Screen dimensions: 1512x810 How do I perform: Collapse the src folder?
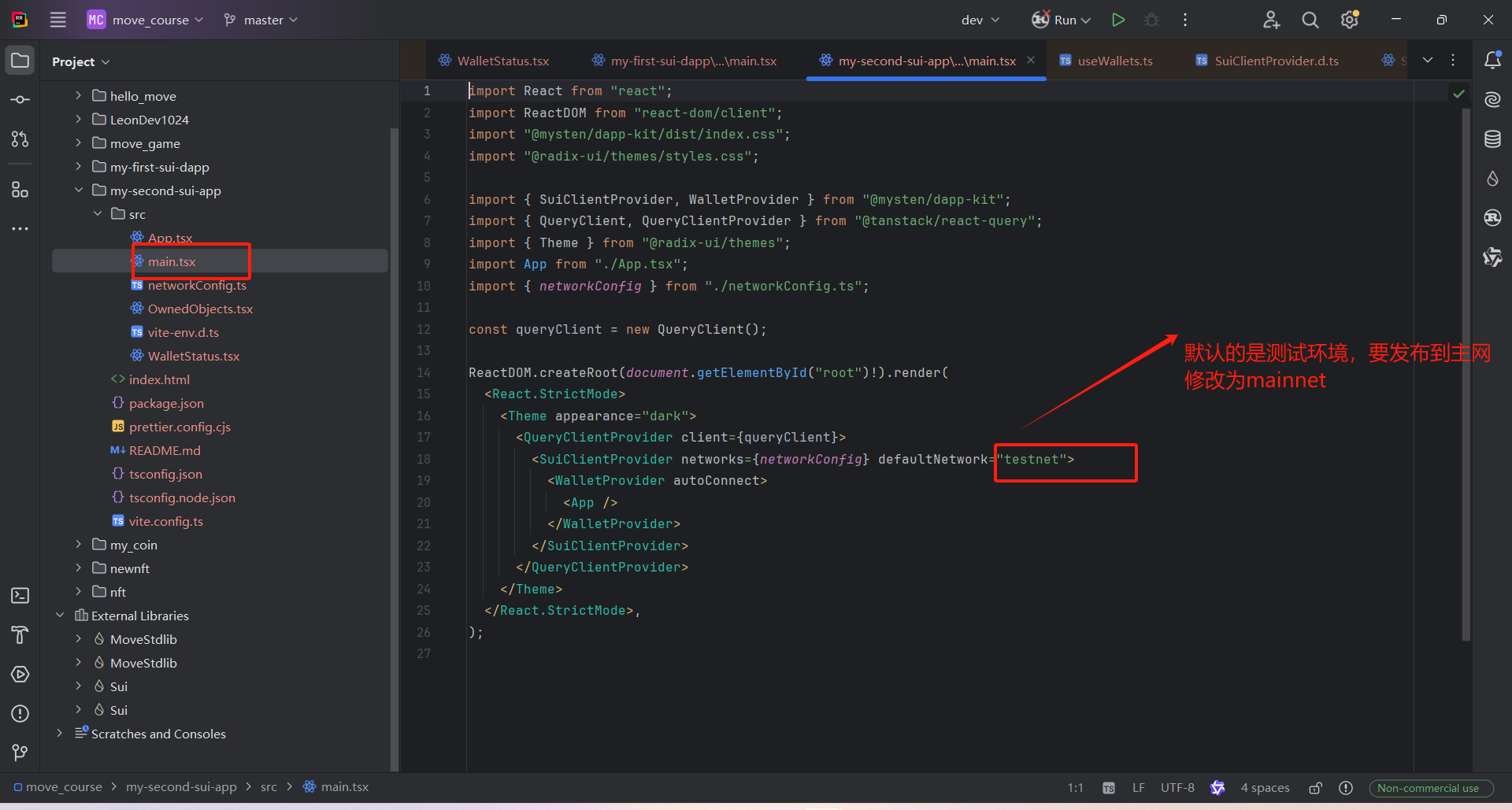click(97, 213)
